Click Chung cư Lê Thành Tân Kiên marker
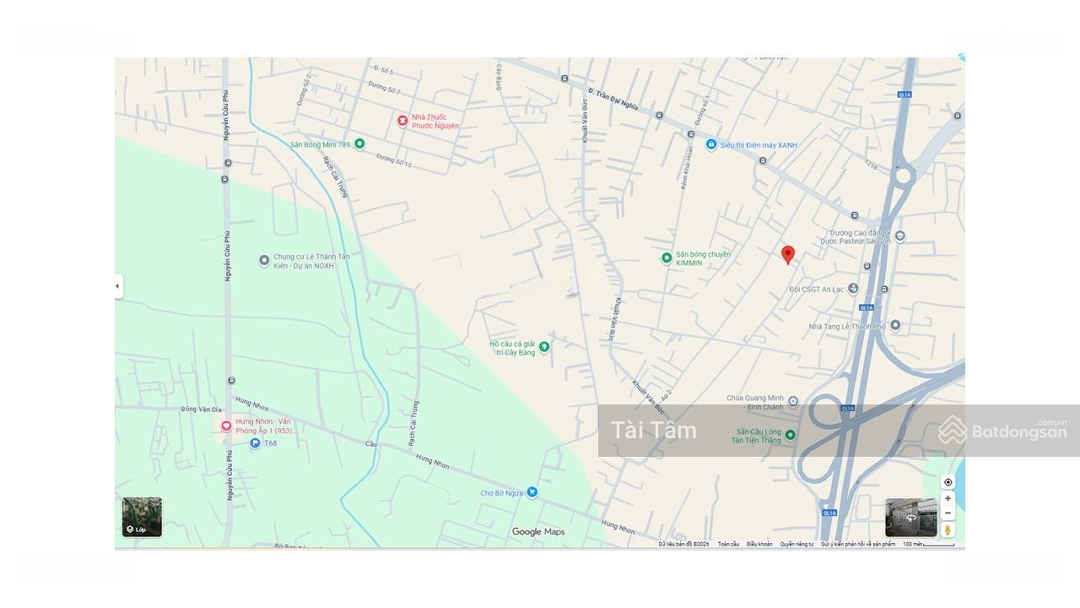This screenshot has height=608, width=1080. [x=264, y=261]
